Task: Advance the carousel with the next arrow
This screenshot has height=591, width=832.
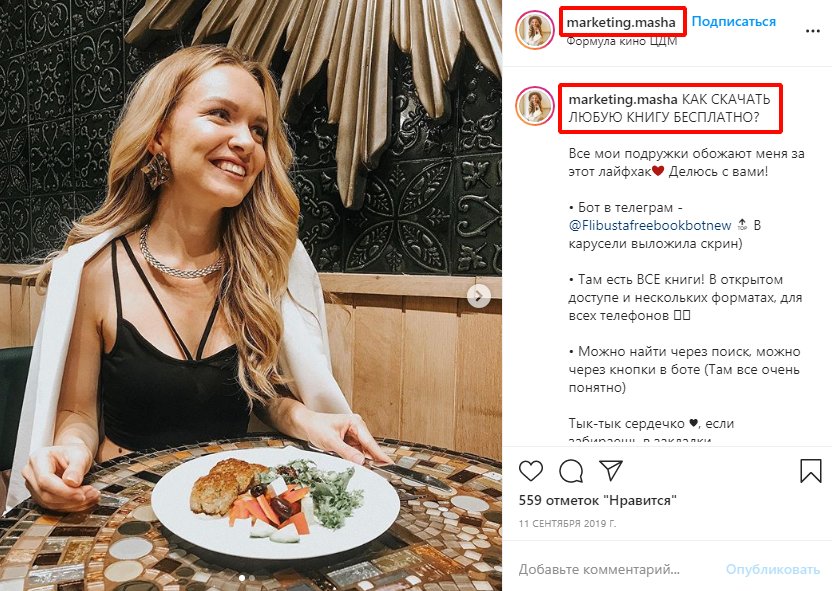Action: point(480,295)
